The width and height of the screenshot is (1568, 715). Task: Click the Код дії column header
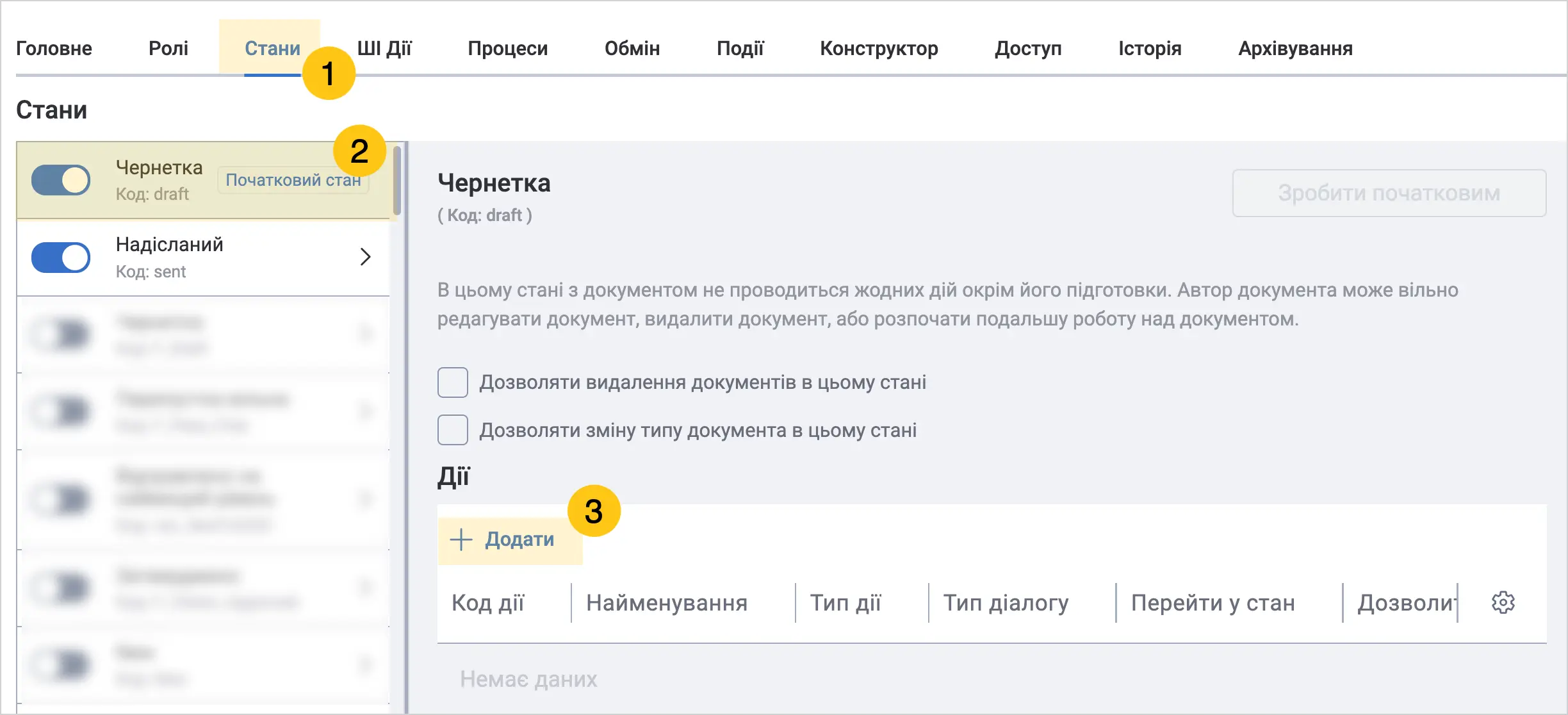(487, 603)
